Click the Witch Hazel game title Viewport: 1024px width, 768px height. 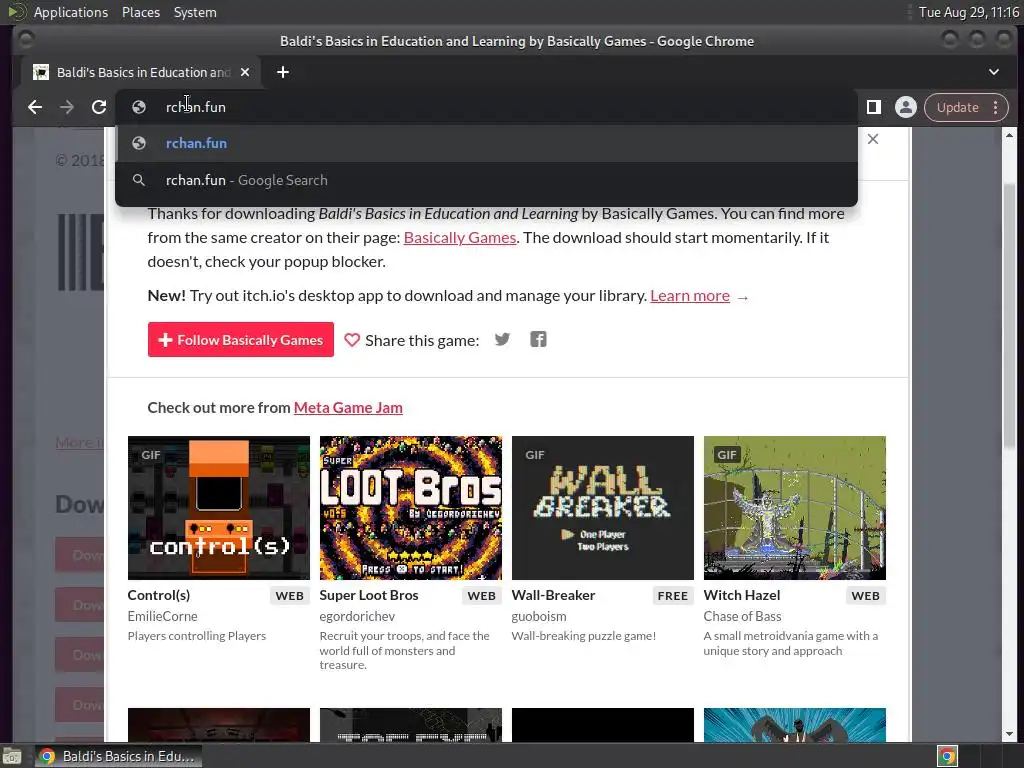pyautogui.click(x=742, y=595)
